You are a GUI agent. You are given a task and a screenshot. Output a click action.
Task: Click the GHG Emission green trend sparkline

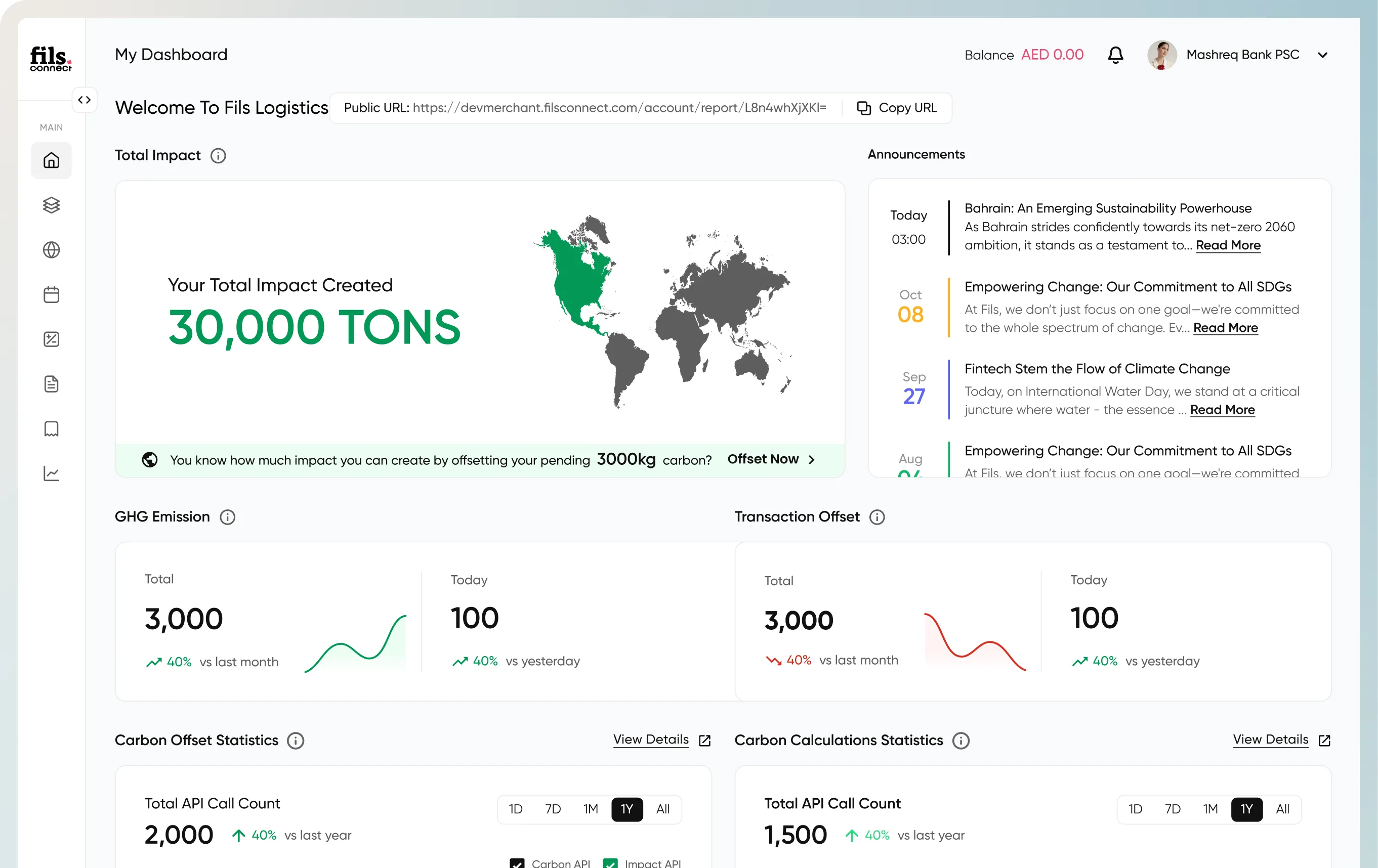point(355,643)
